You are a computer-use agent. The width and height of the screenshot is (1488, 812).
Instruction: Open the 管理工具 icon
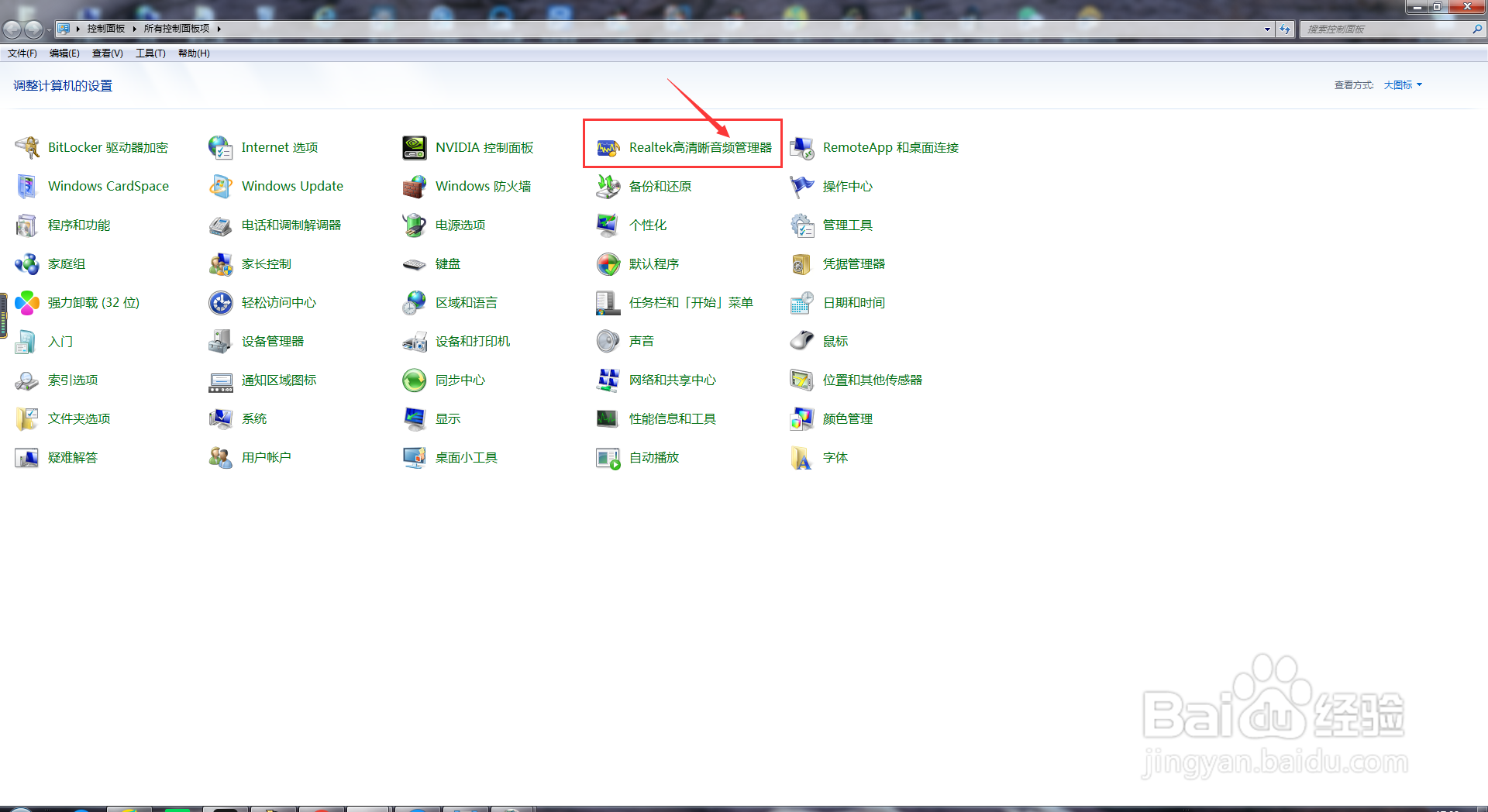click(802, 225)
